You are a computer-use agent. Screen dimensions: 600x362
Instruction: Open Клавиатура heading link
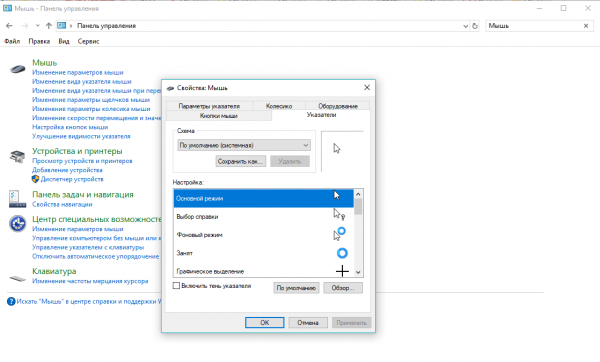pyautogui.click(x=54, y=271)
